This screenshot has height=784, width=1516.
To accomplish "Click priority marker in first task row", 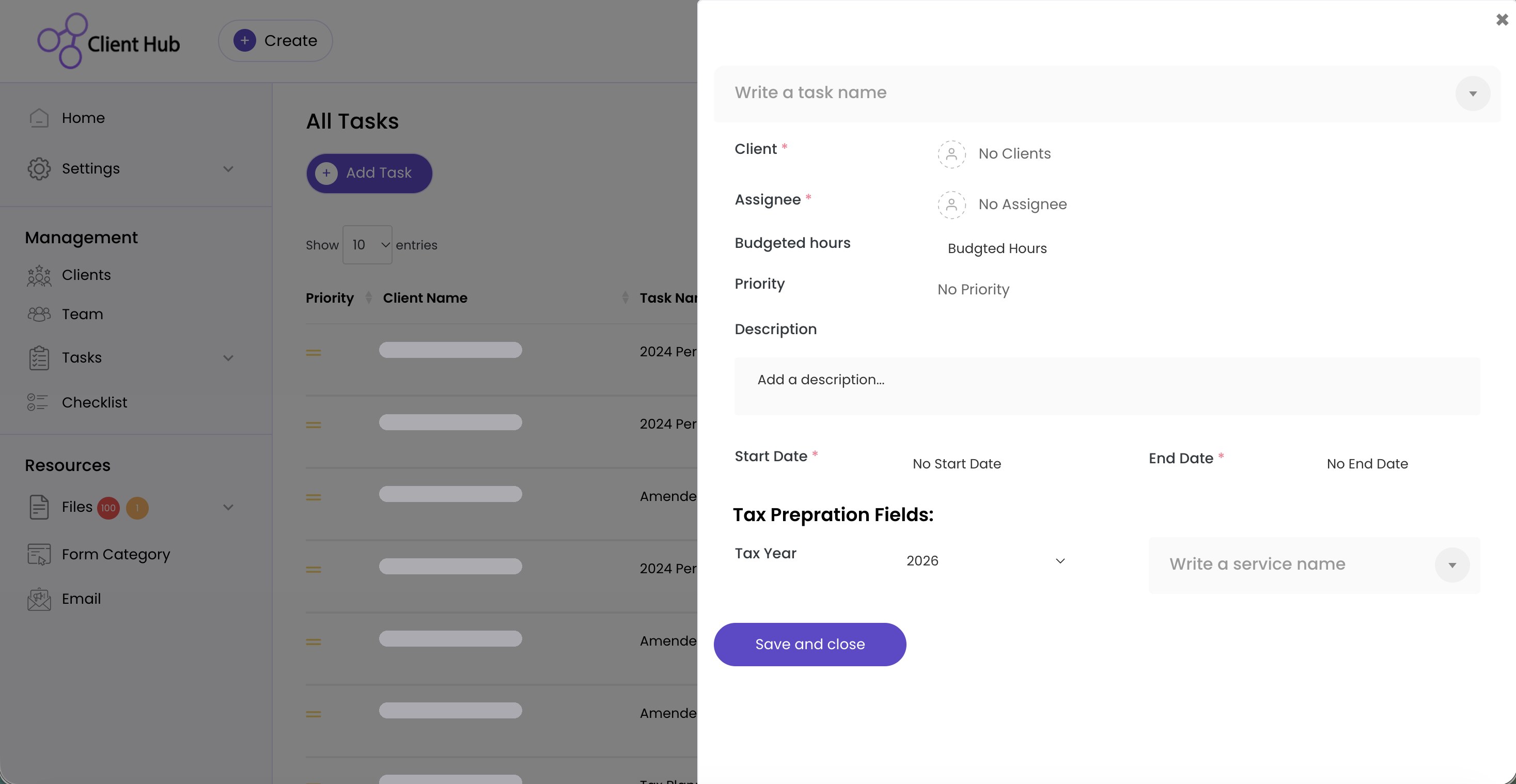I will pos(313,353).
